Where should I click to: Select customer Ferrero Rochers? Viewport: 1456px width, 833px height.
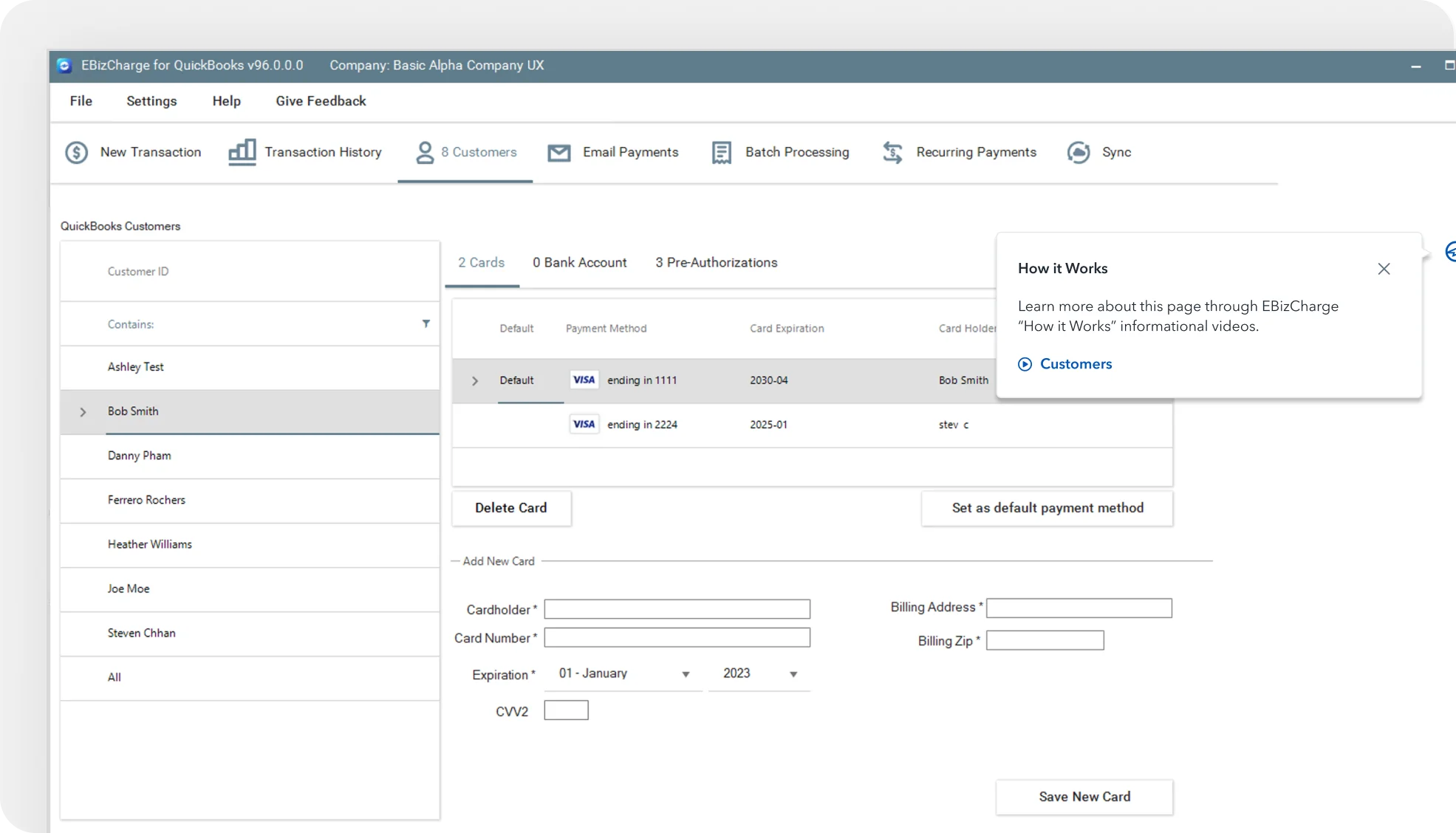point(250,500)
